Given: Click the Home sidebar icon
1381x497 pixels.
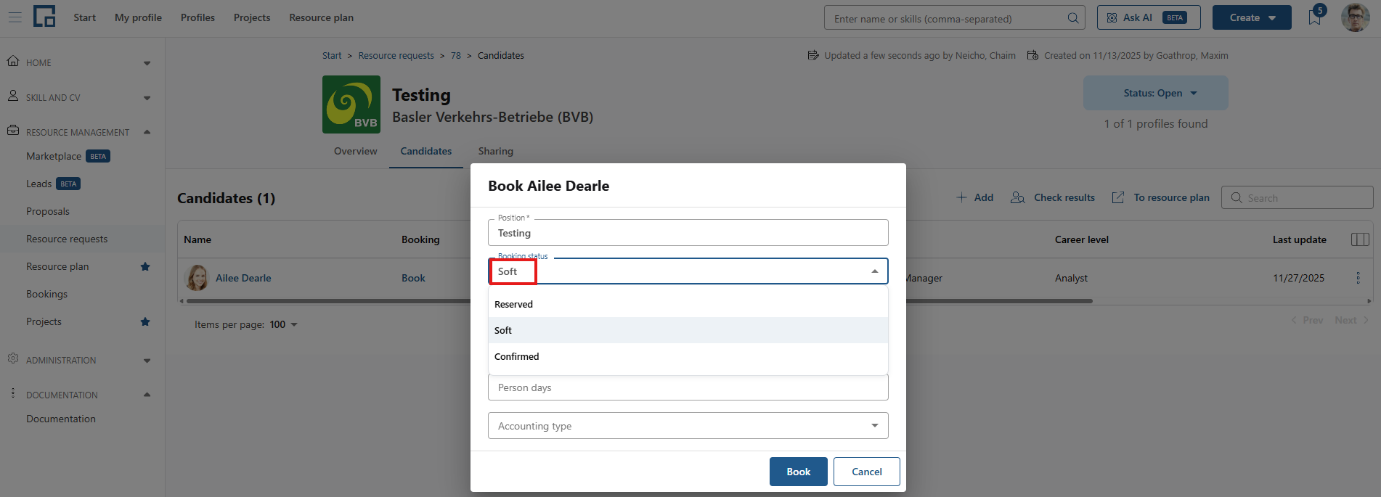Looking at the screenshot, I should pyautogui.click(x=13, y=62).
